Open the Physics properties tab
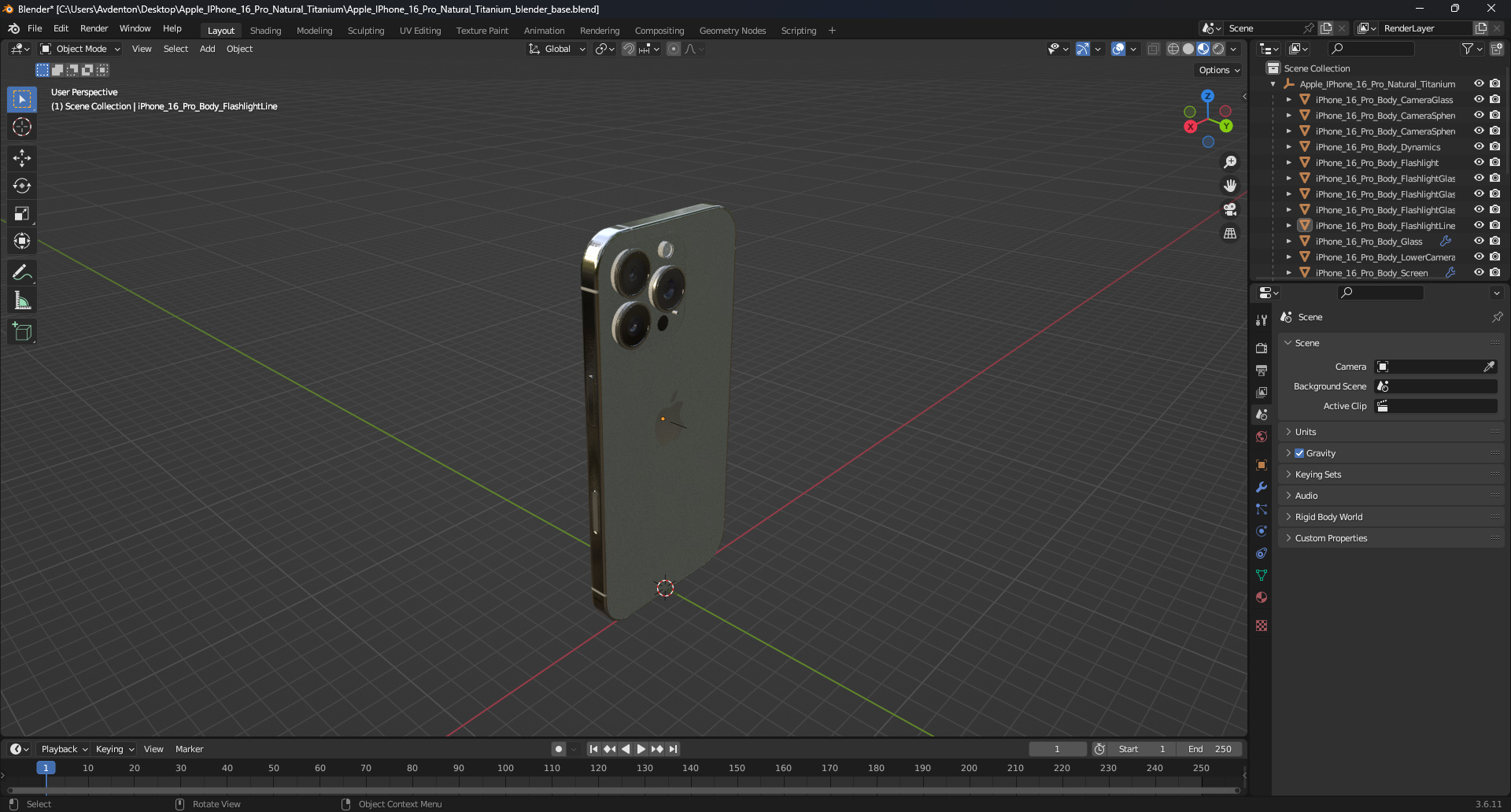 click(1262, 531)
